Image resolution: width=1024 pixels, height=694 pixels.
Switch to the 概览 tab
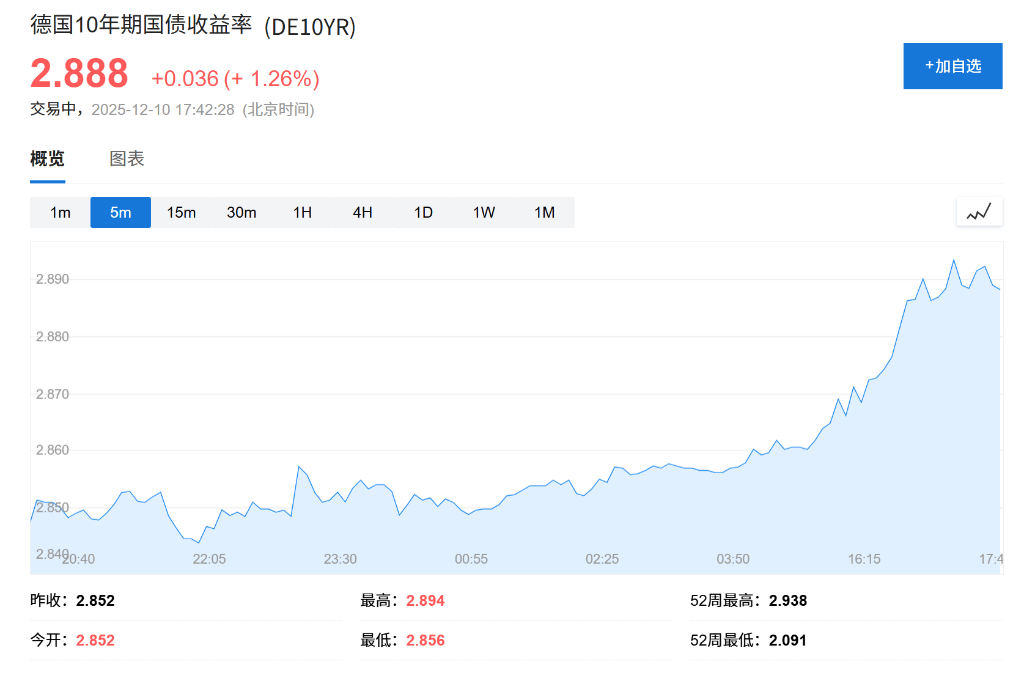(x=47, y=159)
